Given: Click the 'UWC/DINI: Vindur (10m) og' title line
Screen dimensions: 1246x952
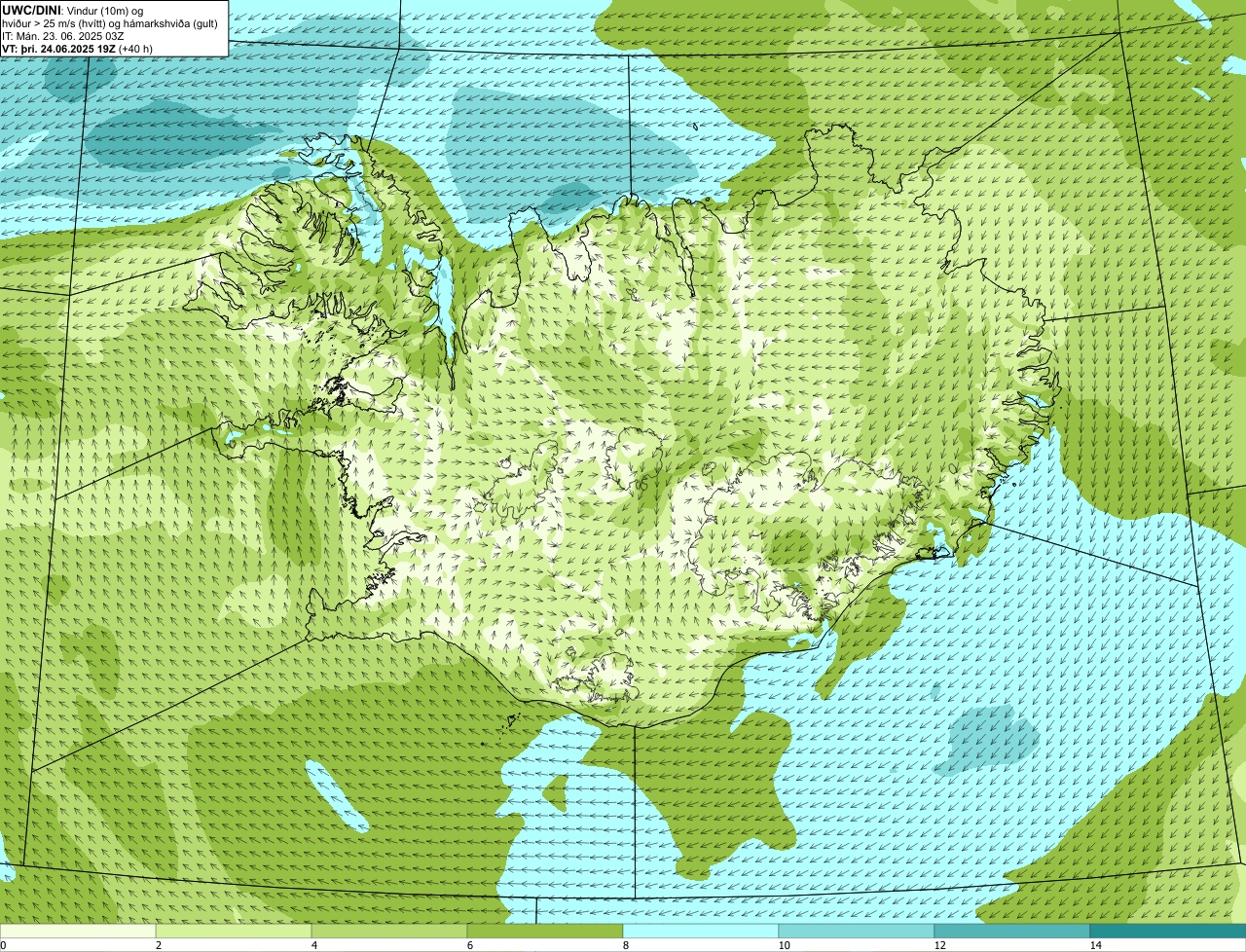Looking at the screenshot, I should pos(73,10).
